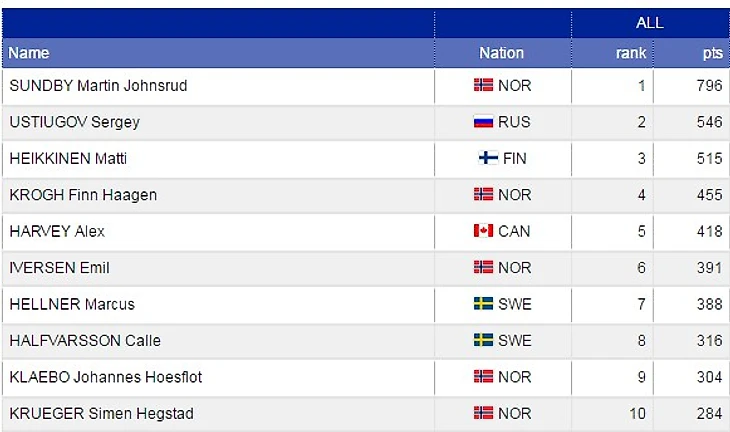Click IVERSEN Emil's name

(x=59, y=268)
